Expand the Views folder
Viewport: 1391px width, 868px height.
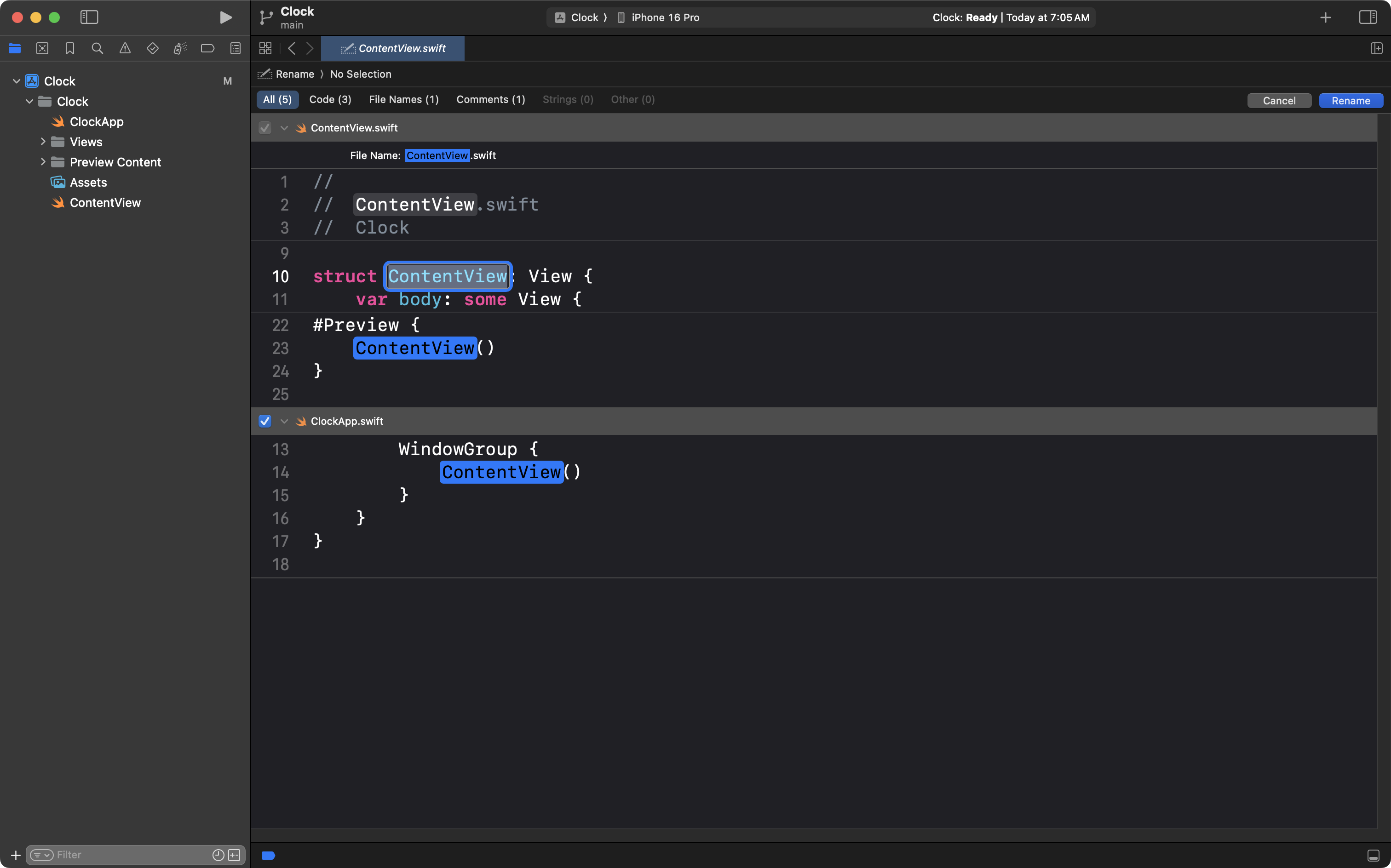click(43, 142)
